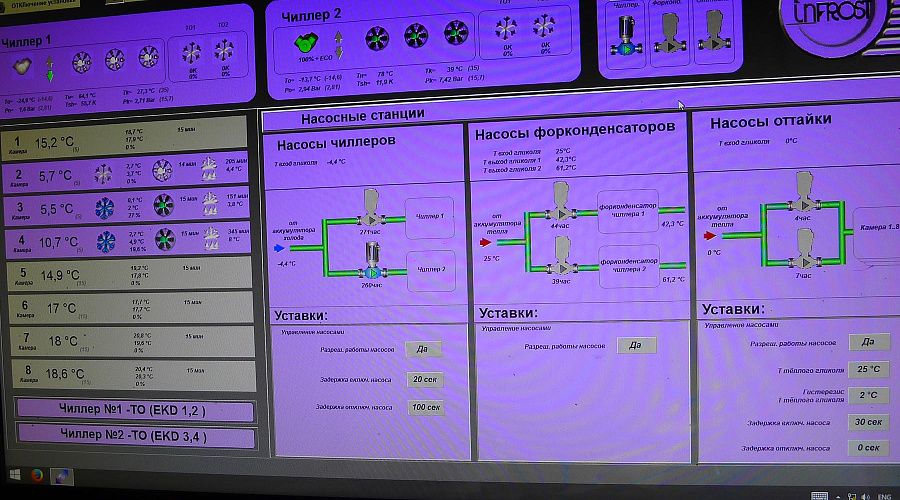Click the форконденсатор чиллера 1 box

[627, 211]
